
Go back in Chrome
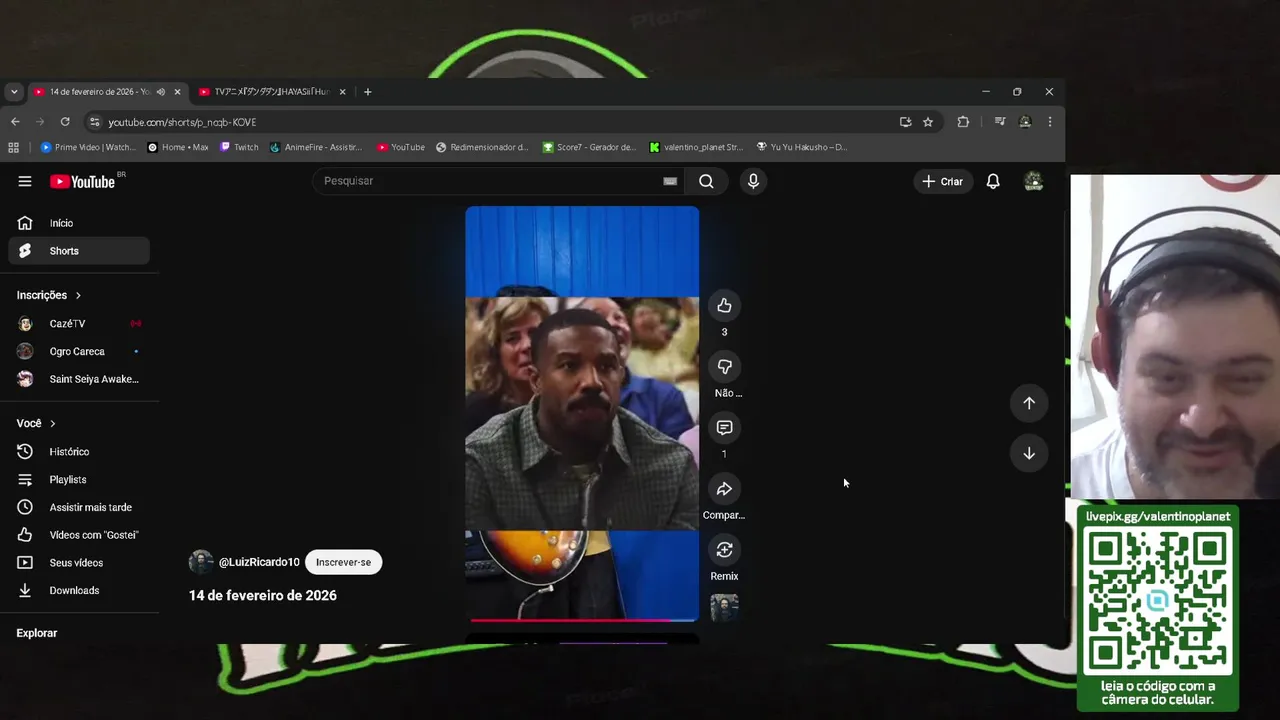[15, 122]
